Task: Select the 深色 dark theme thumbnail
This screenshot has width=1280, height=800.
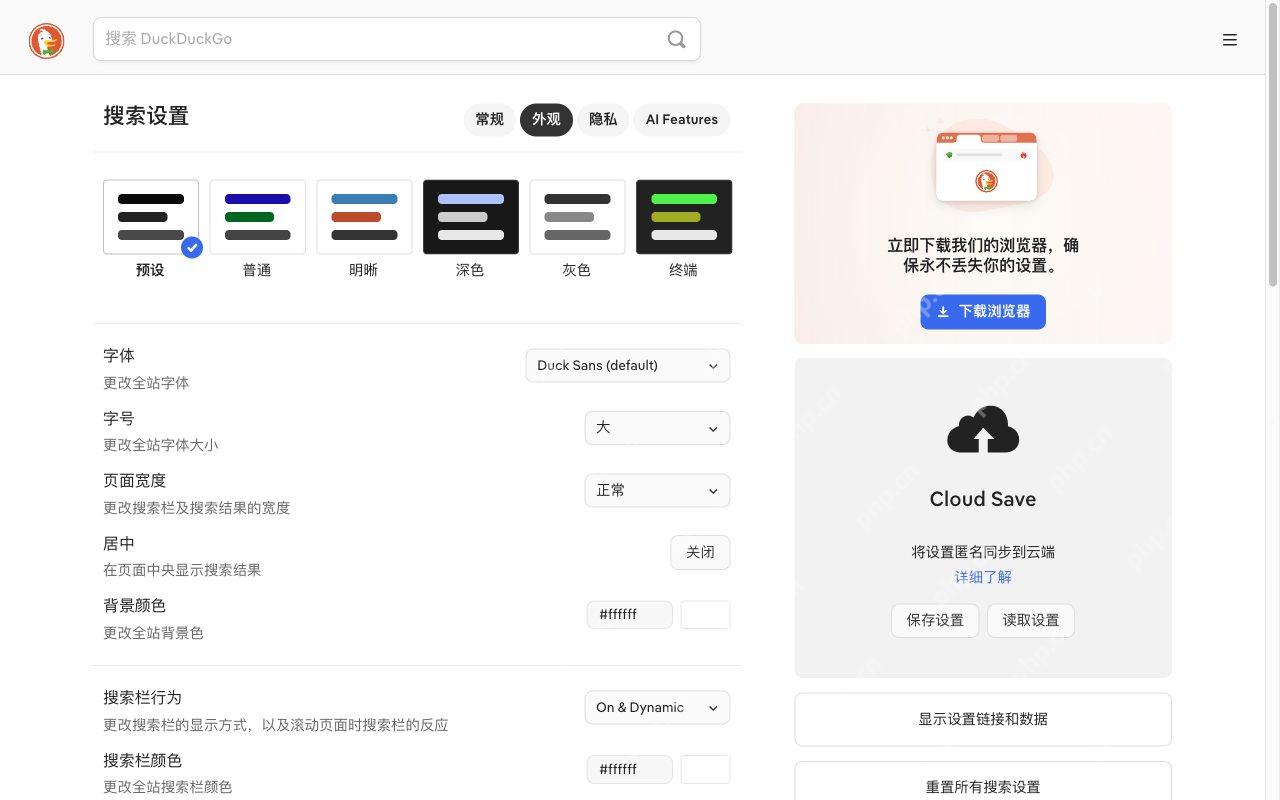Action: tap(471, 217)
